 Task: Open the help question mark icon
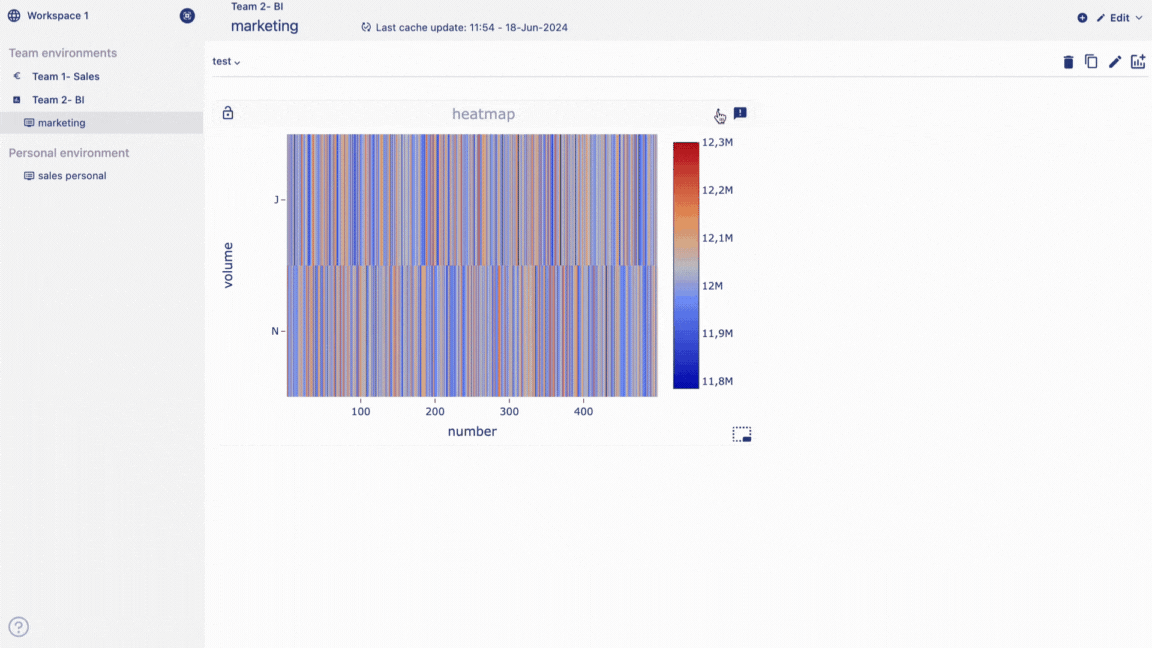point(19,627)
